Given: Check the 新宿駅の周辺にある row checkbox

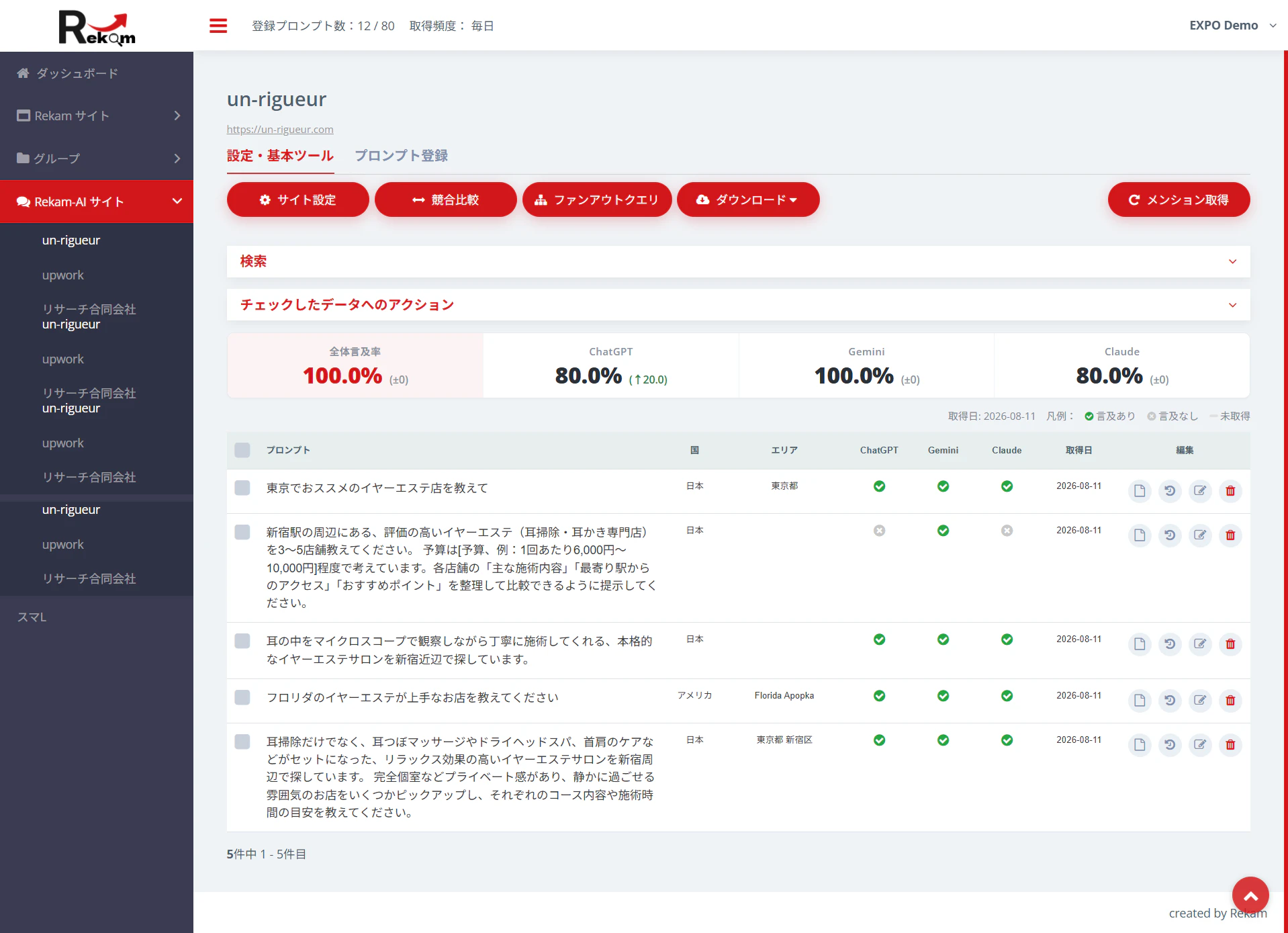Looking at the screenshot, I should pos(242,532).
